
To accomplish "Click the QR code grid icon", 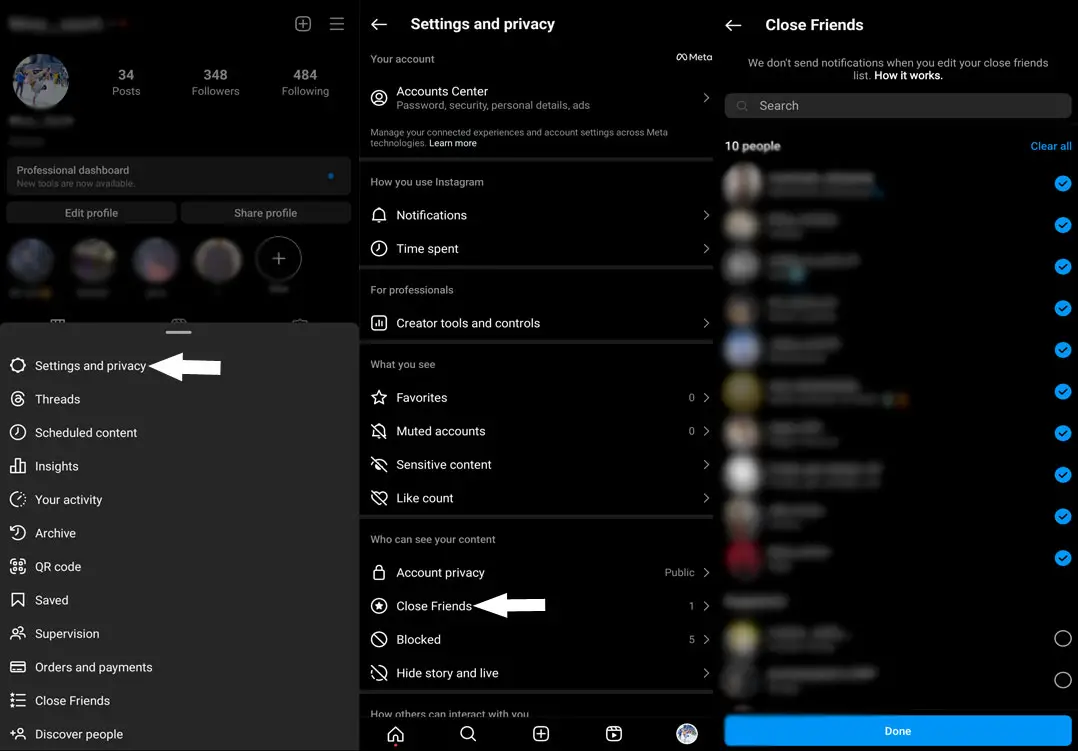I will point(18,567).
